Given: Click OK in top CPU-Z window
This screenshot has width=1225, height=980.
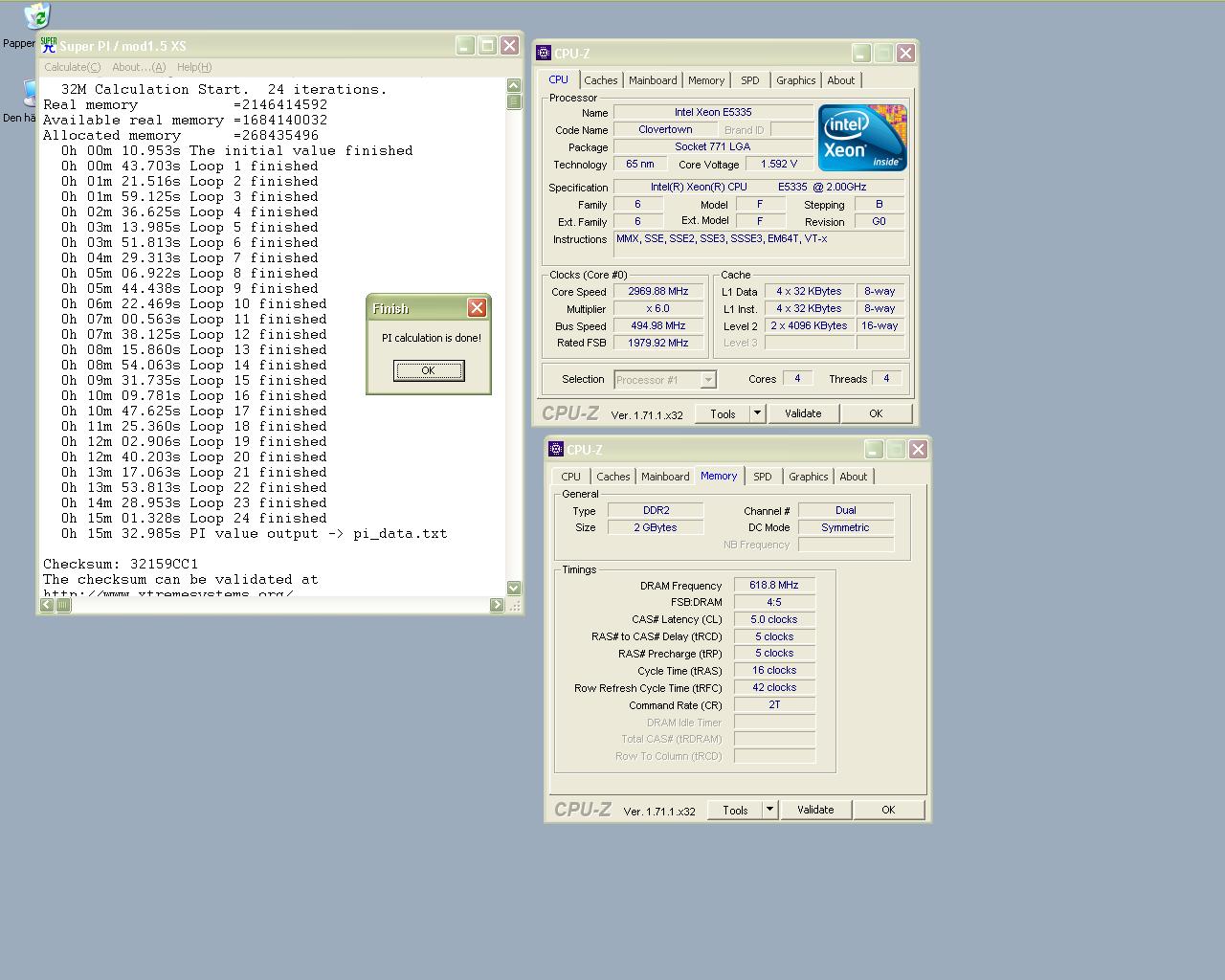Looking at the screenshot, I should click(876, 413).
